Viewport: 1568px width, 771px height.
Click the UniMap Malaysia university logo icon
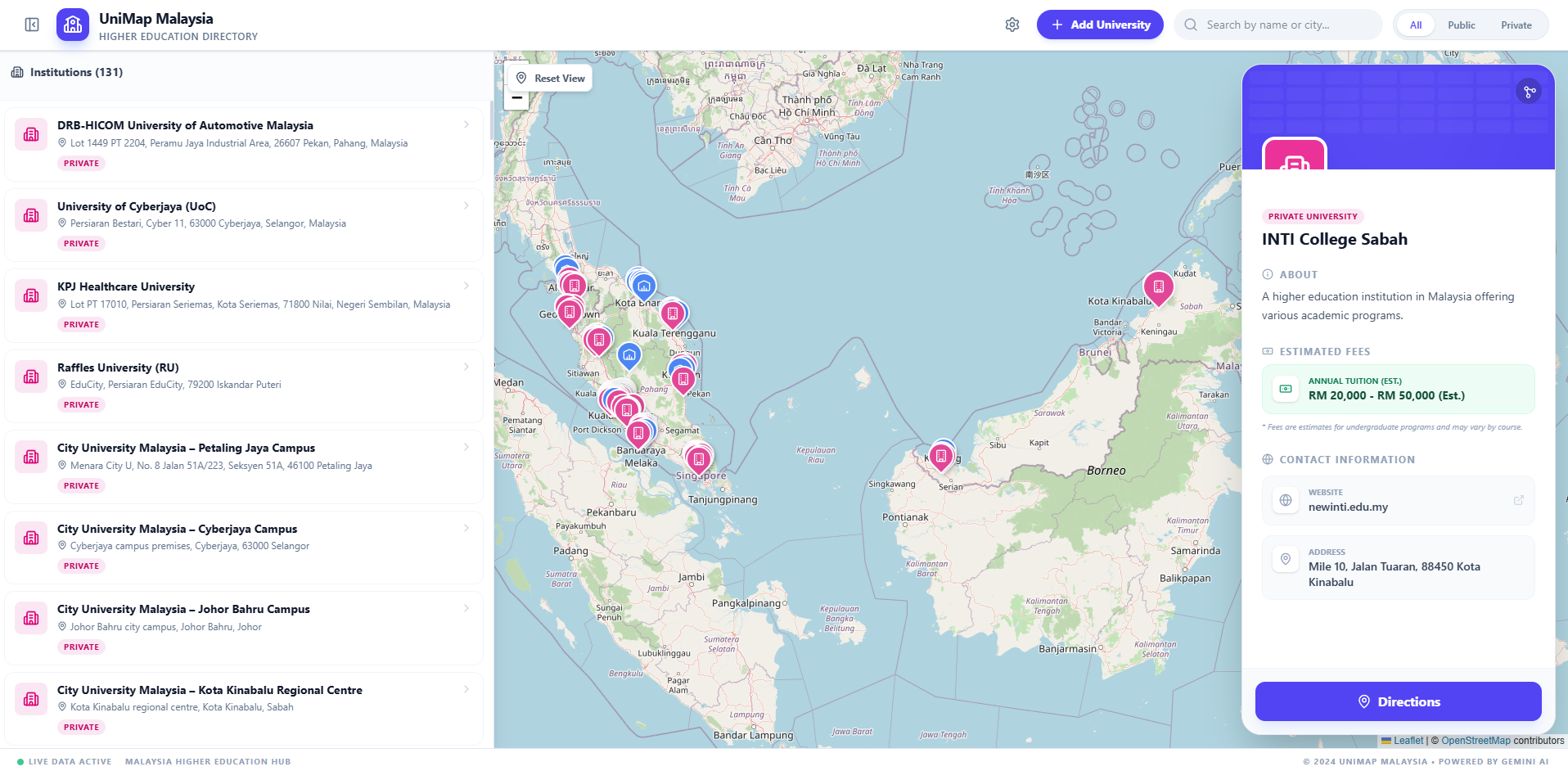(72, 25)
